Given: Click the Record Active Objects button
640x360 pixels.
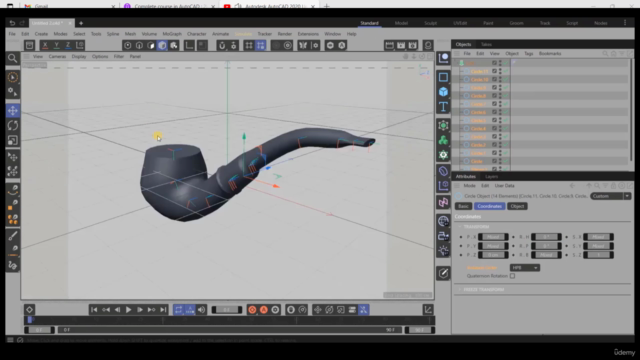Looking at the screenshot, I should (252, 310).
